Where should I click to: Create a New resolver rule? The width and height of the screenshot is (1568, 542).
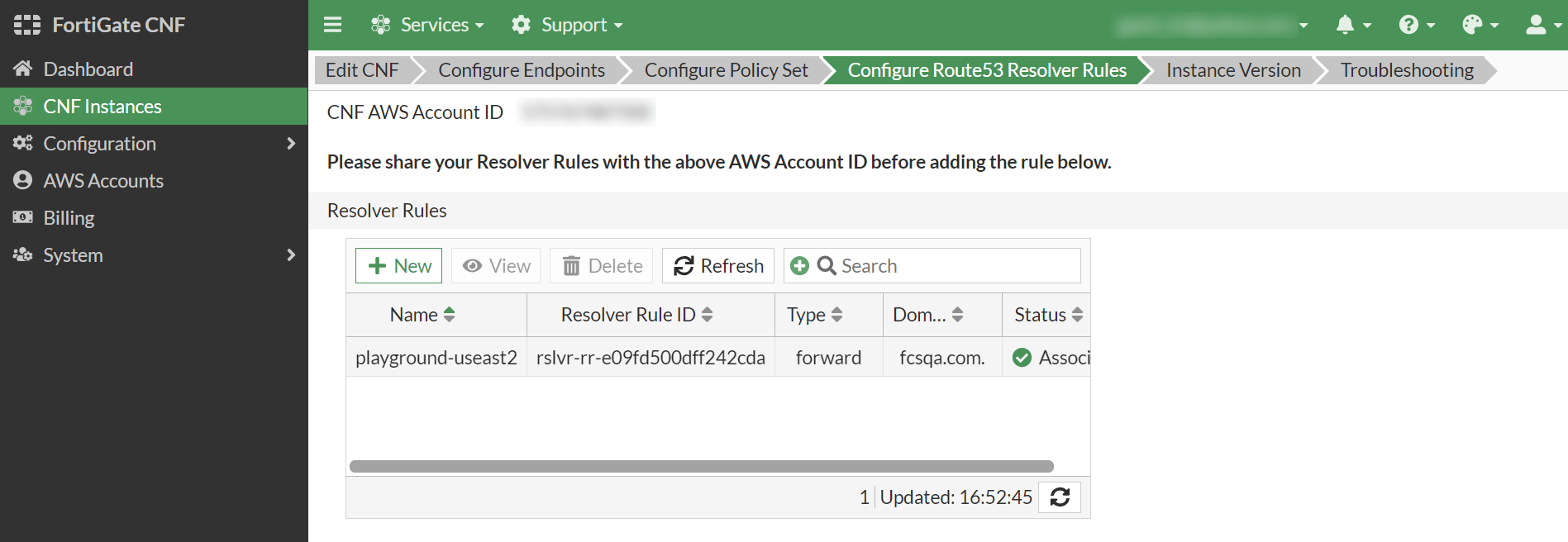click(x=399, y=266)
